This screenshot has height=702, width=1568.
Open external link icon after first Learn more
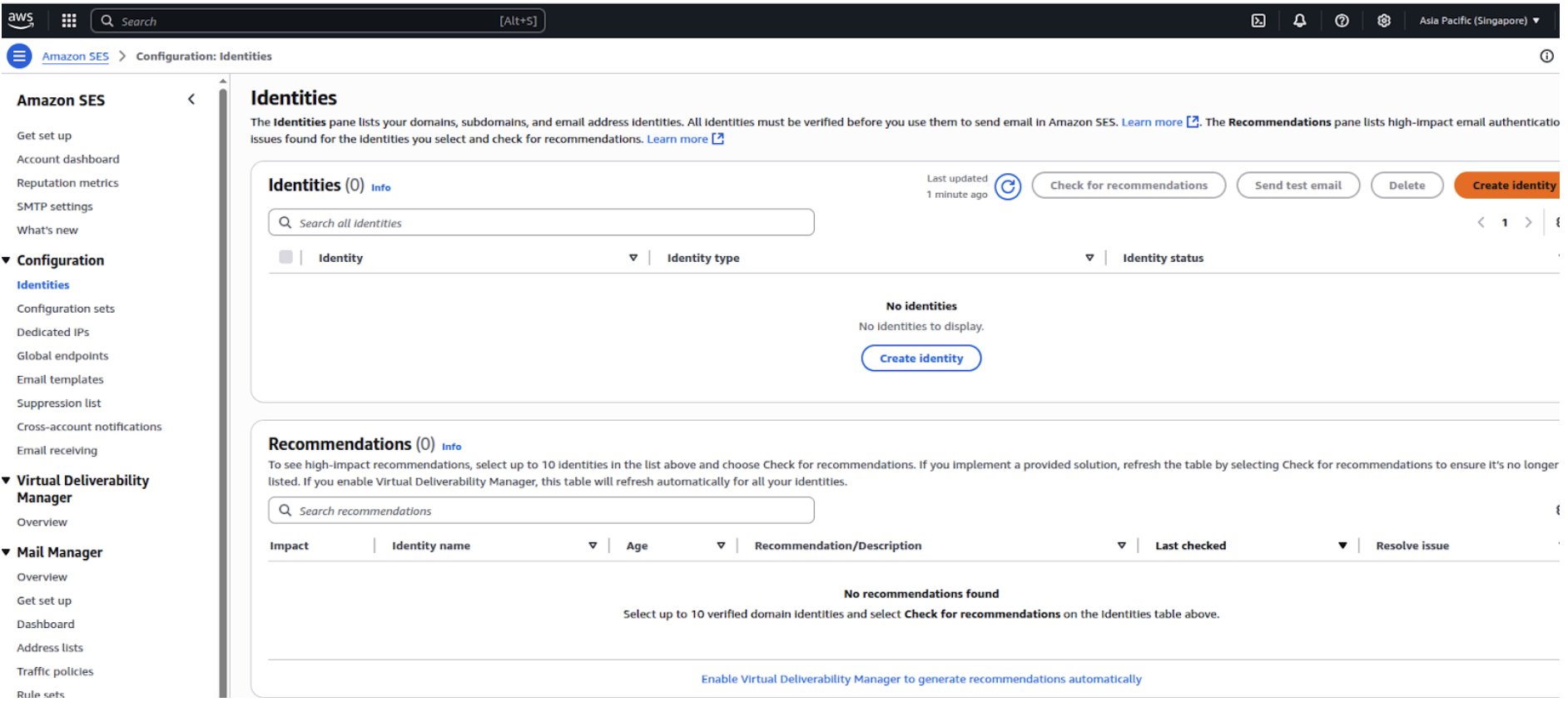1193,121
